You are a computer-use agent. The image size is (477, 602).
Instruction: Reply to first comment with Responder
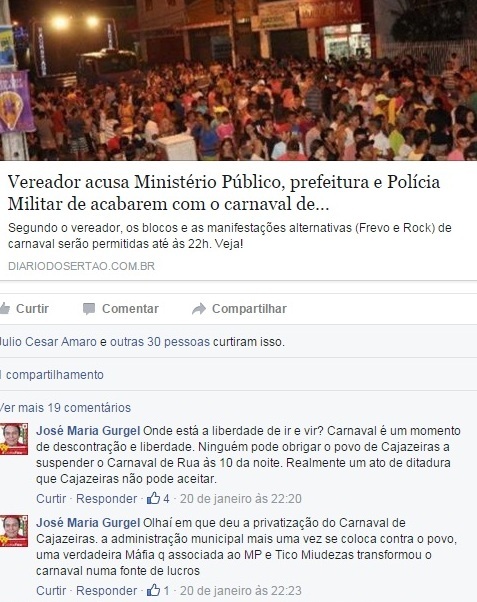(x=106, y=498)
